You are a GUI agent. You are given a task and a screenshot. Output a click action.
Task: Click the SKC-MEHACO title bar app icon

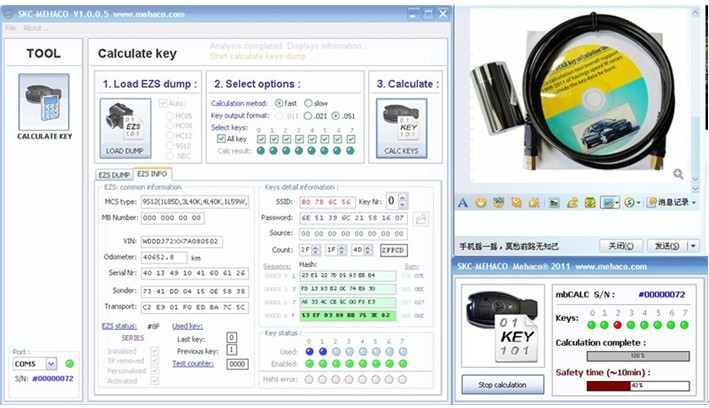click(x=8, y=14)
